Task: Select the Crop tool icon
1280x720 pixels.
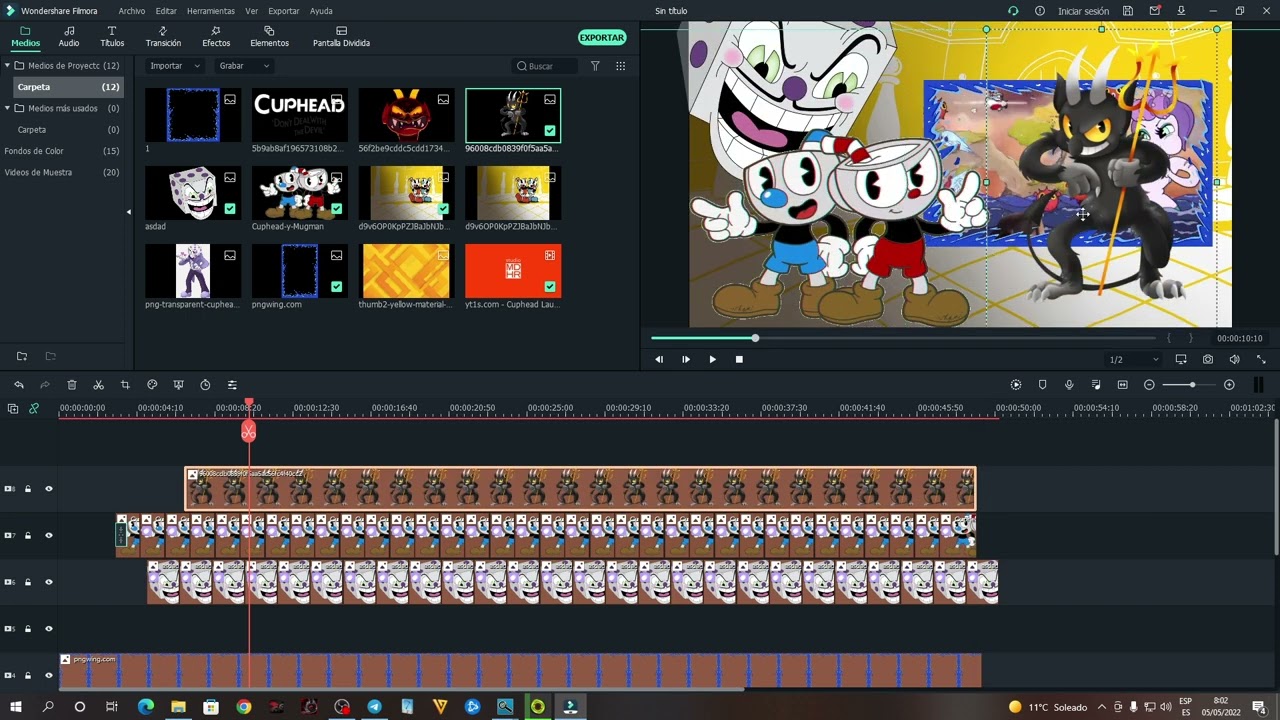Action: point(125,385)
